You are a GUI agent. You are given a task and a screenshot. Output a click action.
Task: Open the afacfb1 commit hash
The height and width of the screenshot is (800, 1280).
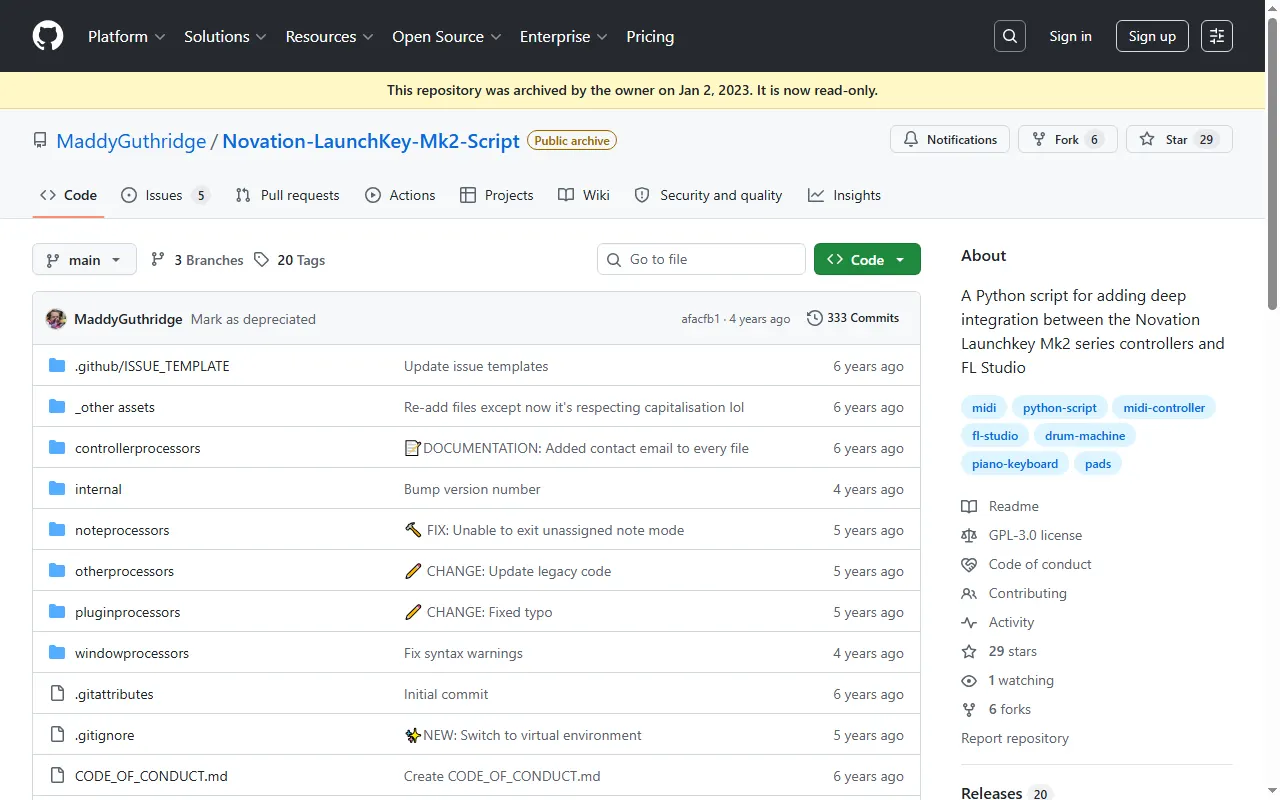tap(700, 319)
